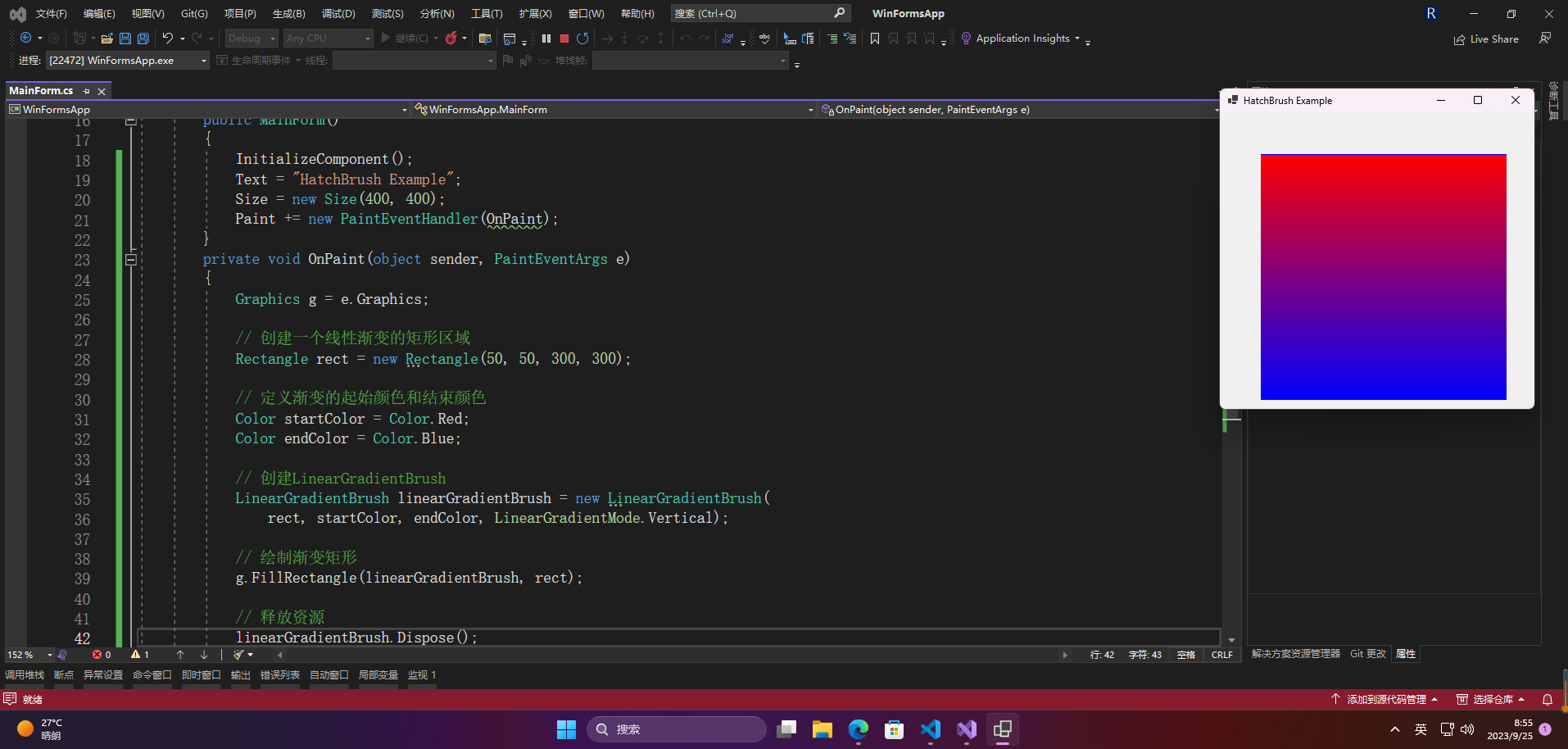This screenshot has width=1568, height=749.
Task: Click the Save All icon
Action: click(x=143, y=39)
